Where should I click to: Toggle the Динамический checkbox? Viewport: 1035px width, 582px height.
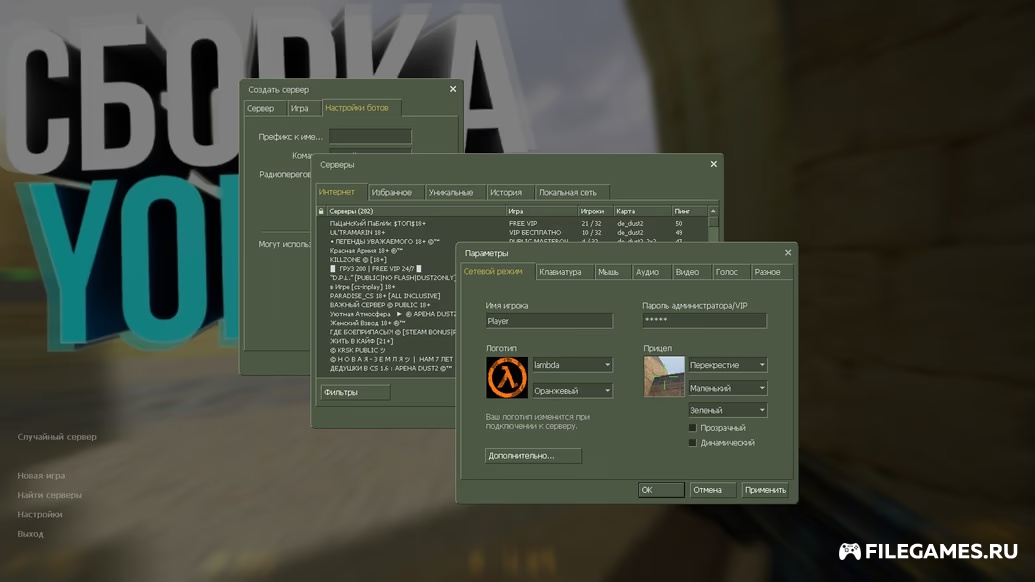click(692, 443)
